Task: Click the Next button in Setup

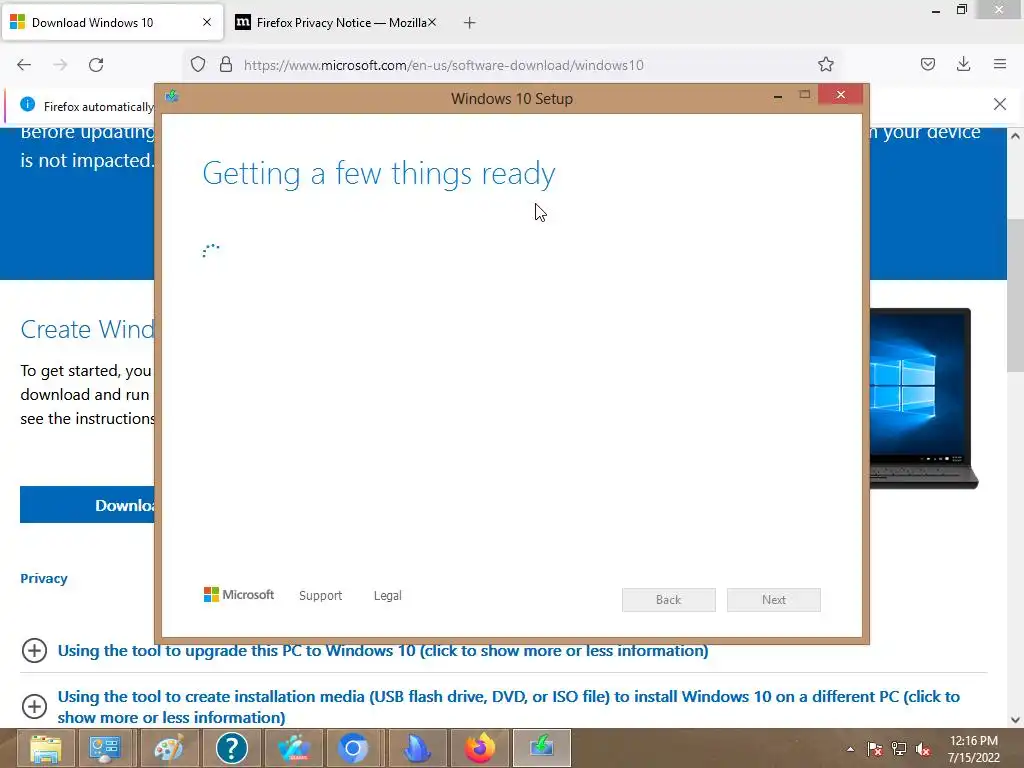Action: coord(774,600)
